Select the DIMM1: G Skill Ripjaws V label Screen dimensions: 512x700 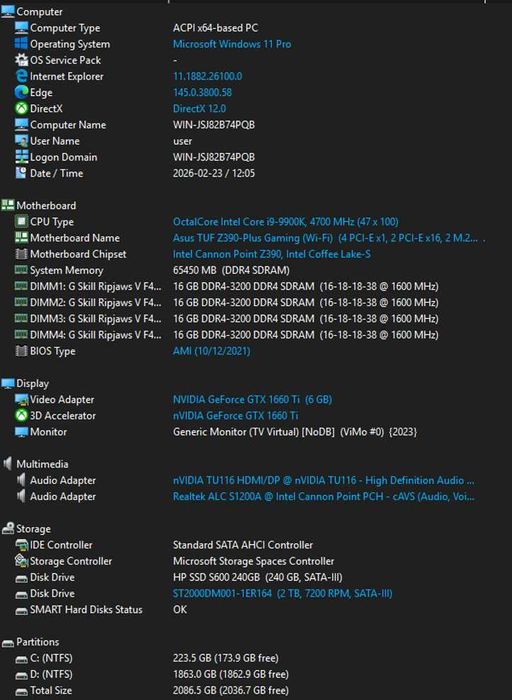pos(96,286)
